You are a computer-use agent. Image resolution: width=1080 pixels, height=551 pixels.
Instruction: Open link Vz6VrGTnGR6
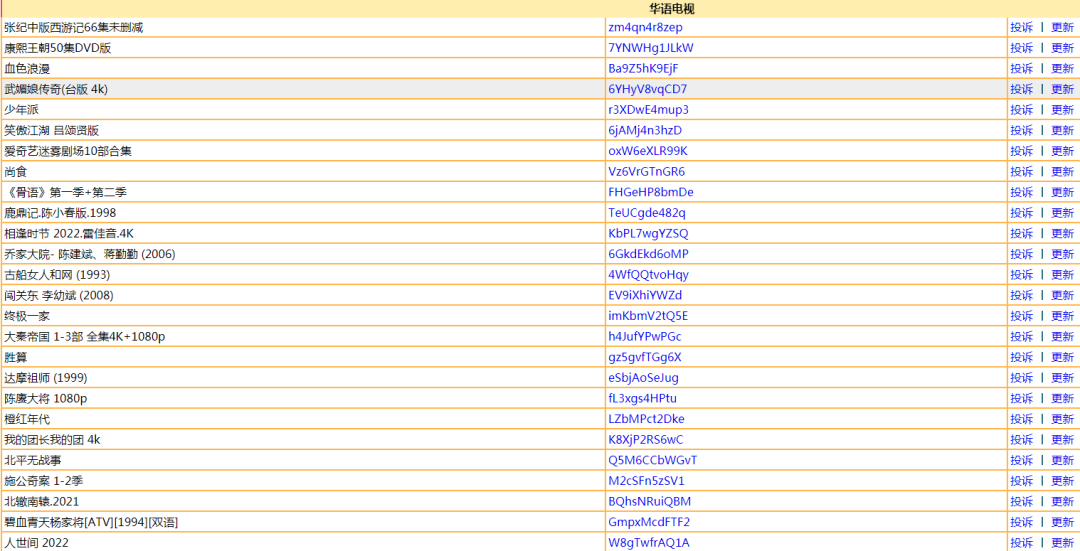coord(647,172)
